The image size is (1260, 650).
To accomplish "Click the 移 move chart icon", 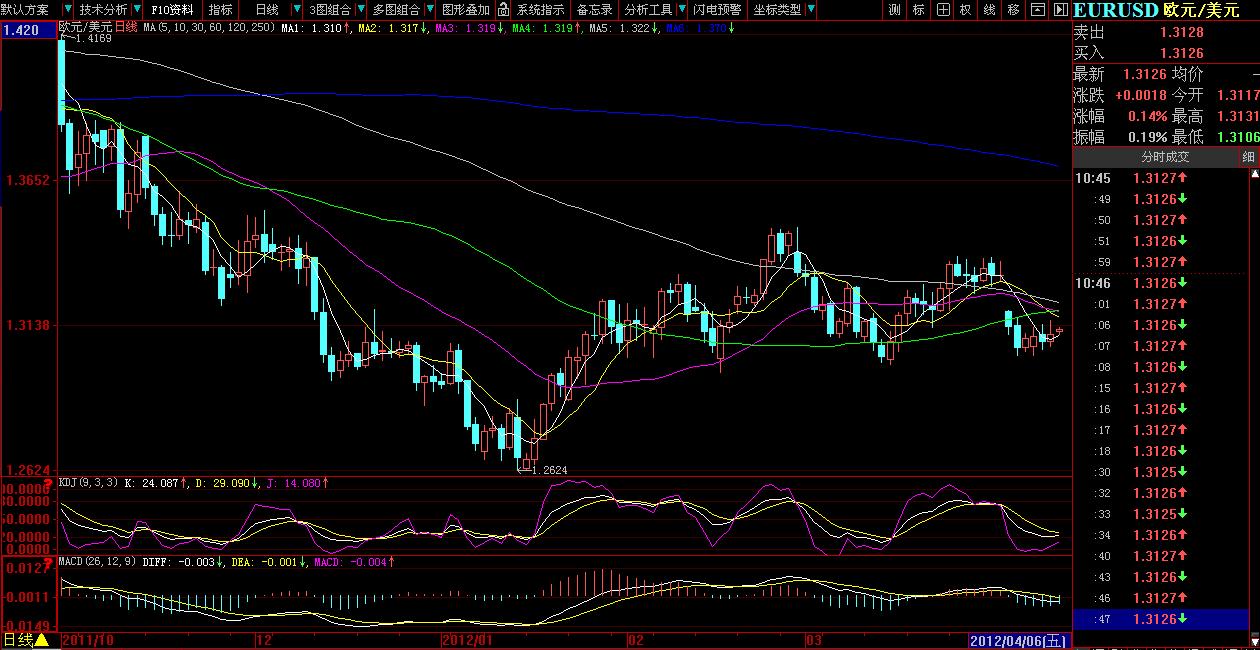I will pos(1014,9).
